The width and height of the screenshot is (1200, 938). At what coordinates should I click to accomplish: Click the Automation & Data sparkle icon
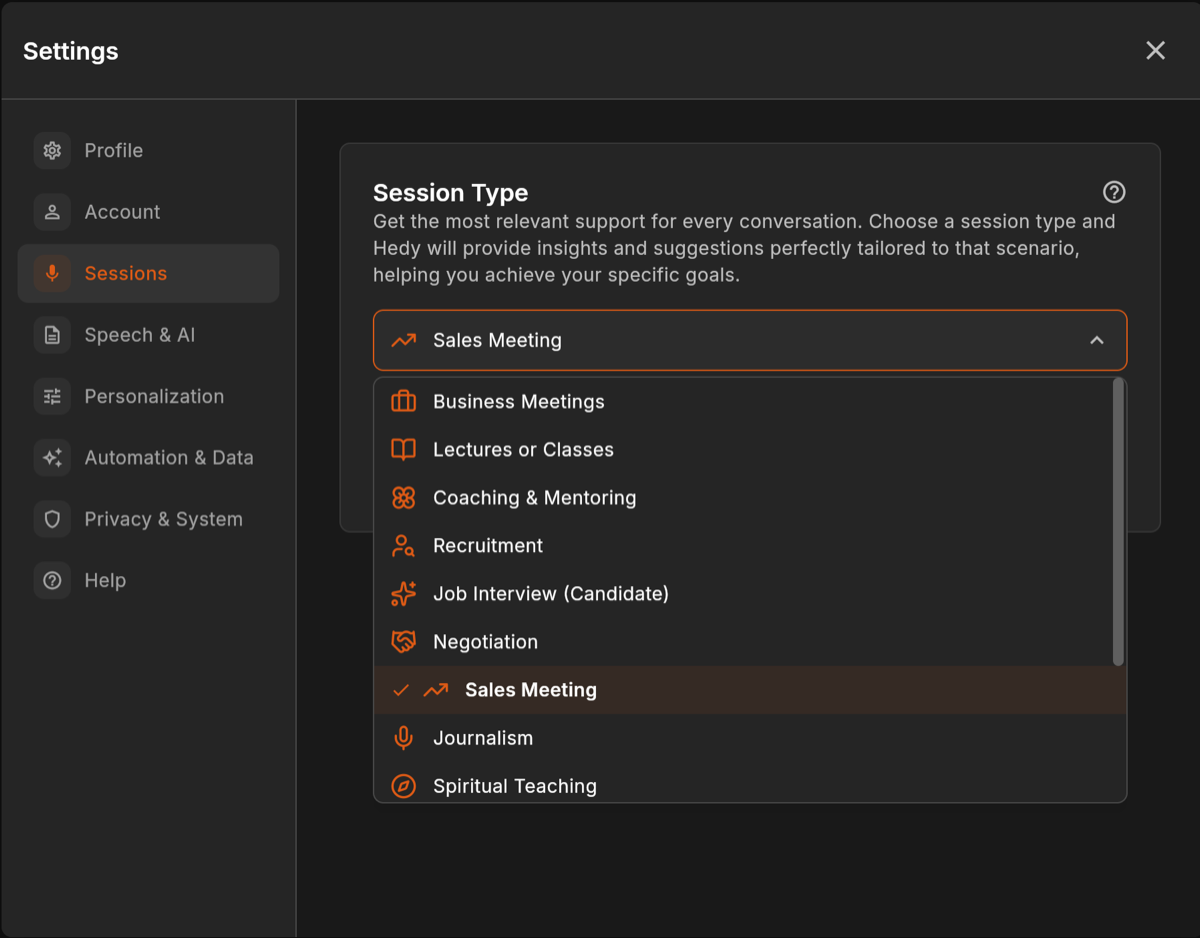click(x=52, y=458)
